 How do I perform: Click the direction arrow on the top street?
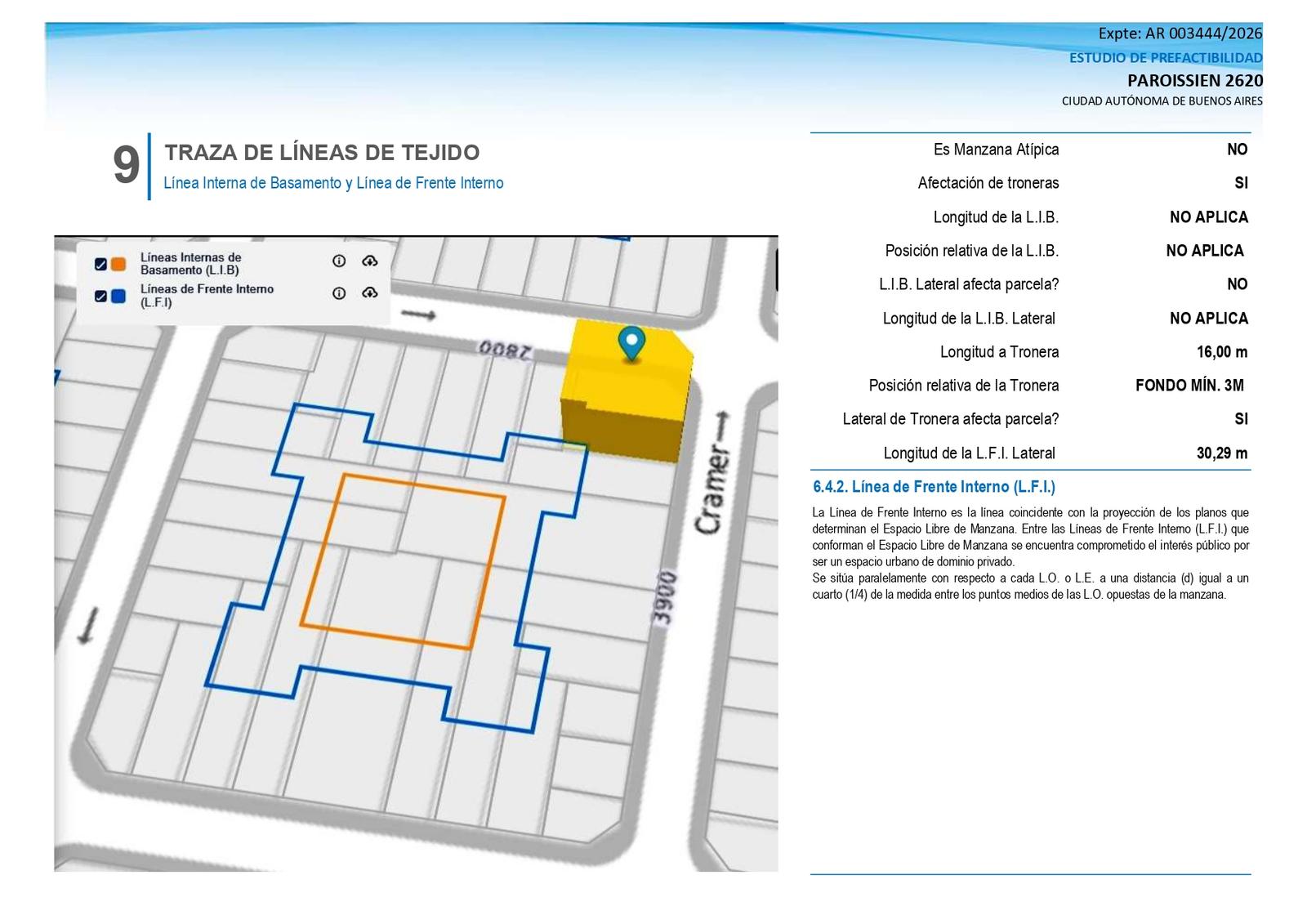pyautogui.click(x=419, y=315)
